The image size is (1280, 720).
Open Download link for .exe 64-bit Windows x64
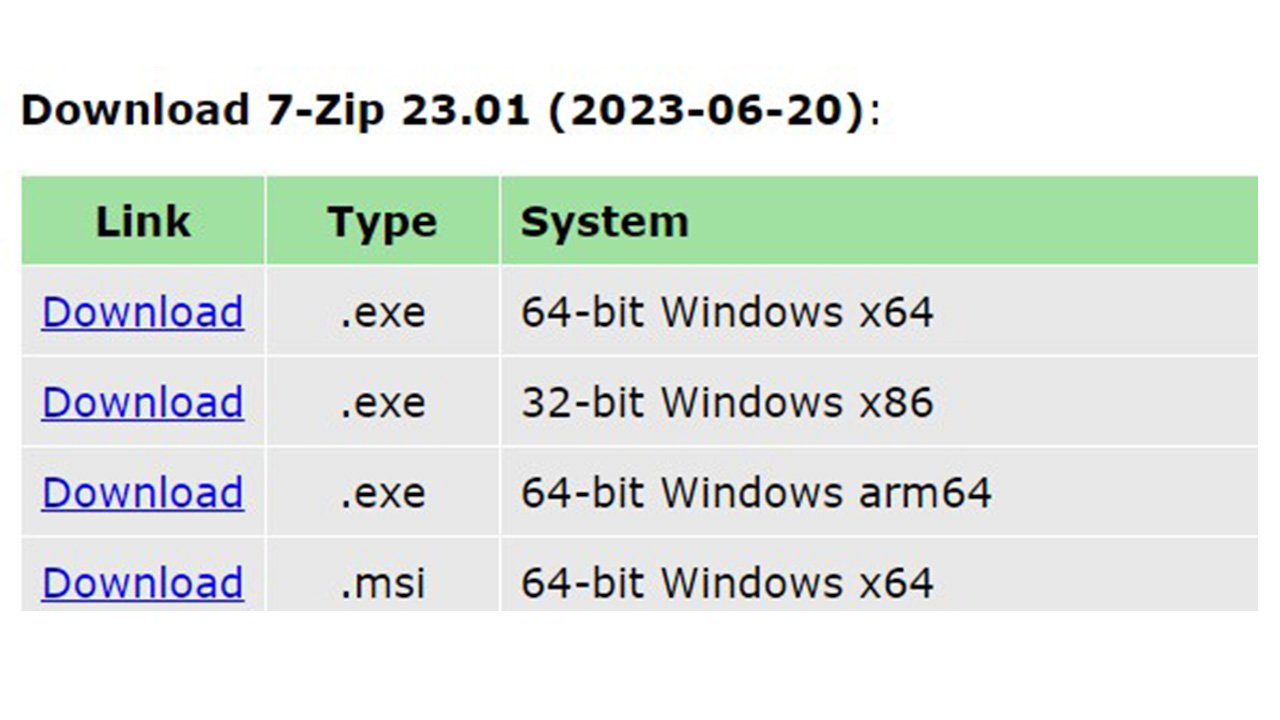click(x=143, y=312)
